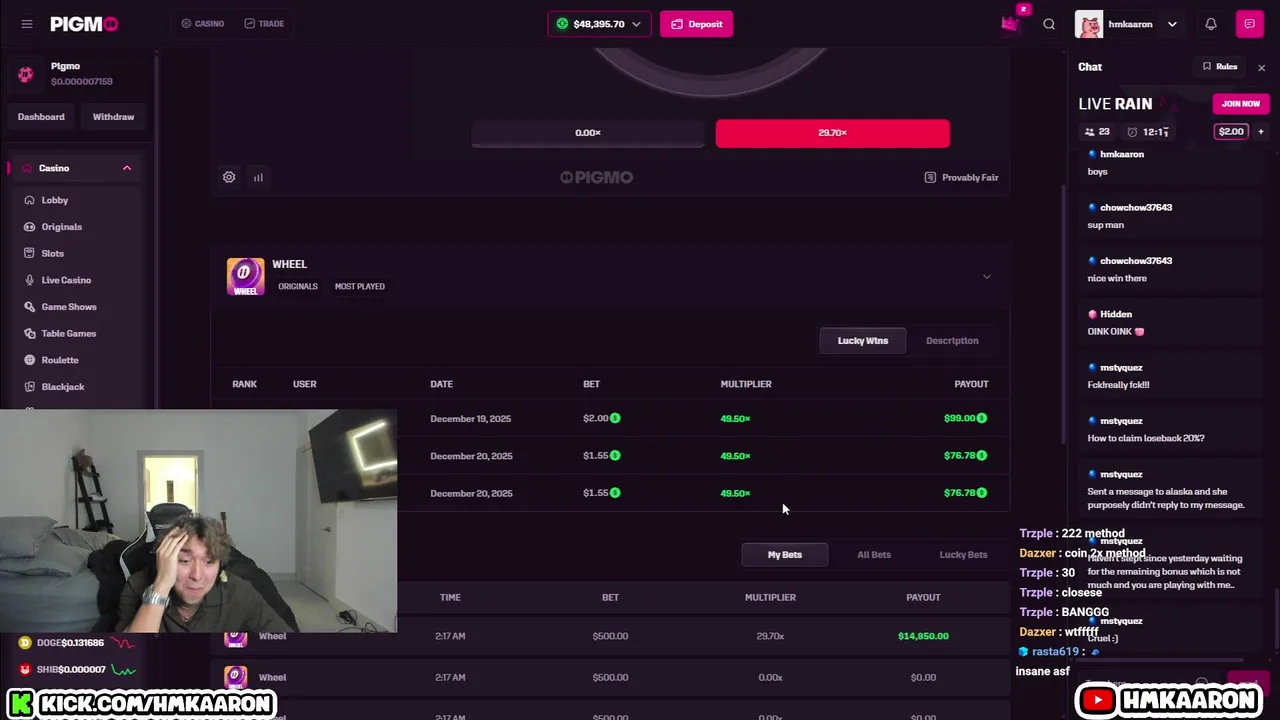Open Roulette in sidebar
This screenshot has width=1280, height=720.
[x=59, y=360]
